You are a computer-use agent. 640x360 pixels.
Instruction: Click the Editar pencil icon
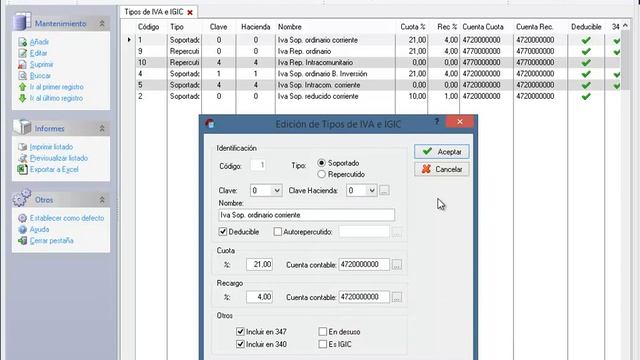point(22,53)
